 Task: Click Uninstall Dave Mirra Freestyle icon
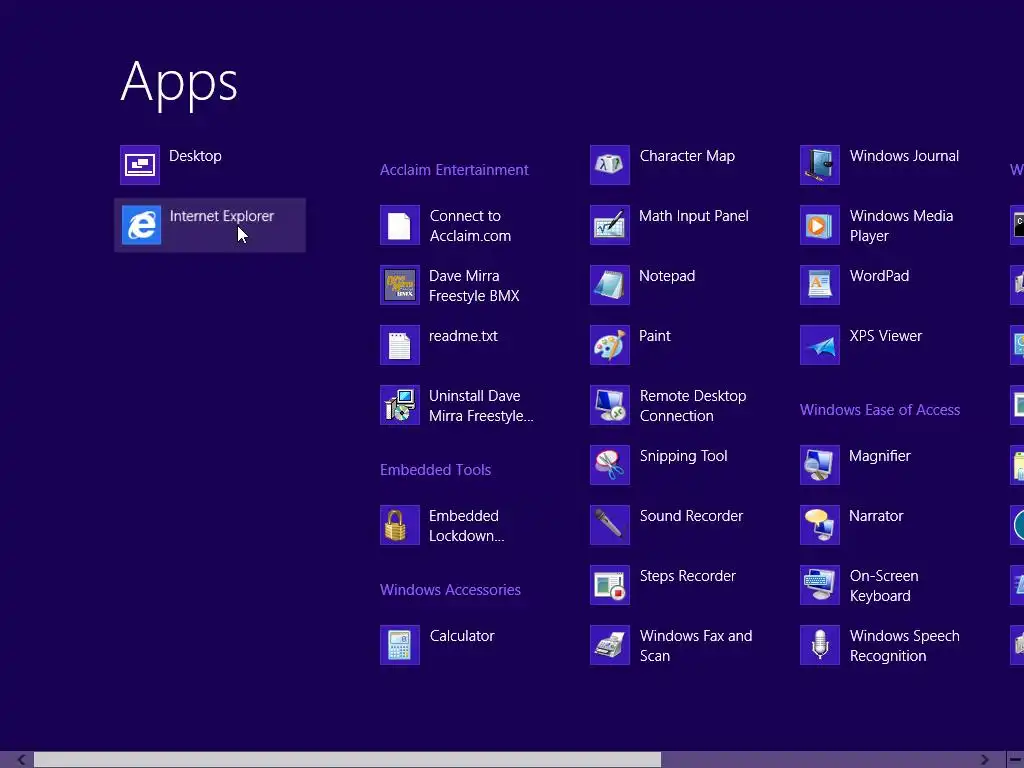point(400,405)
